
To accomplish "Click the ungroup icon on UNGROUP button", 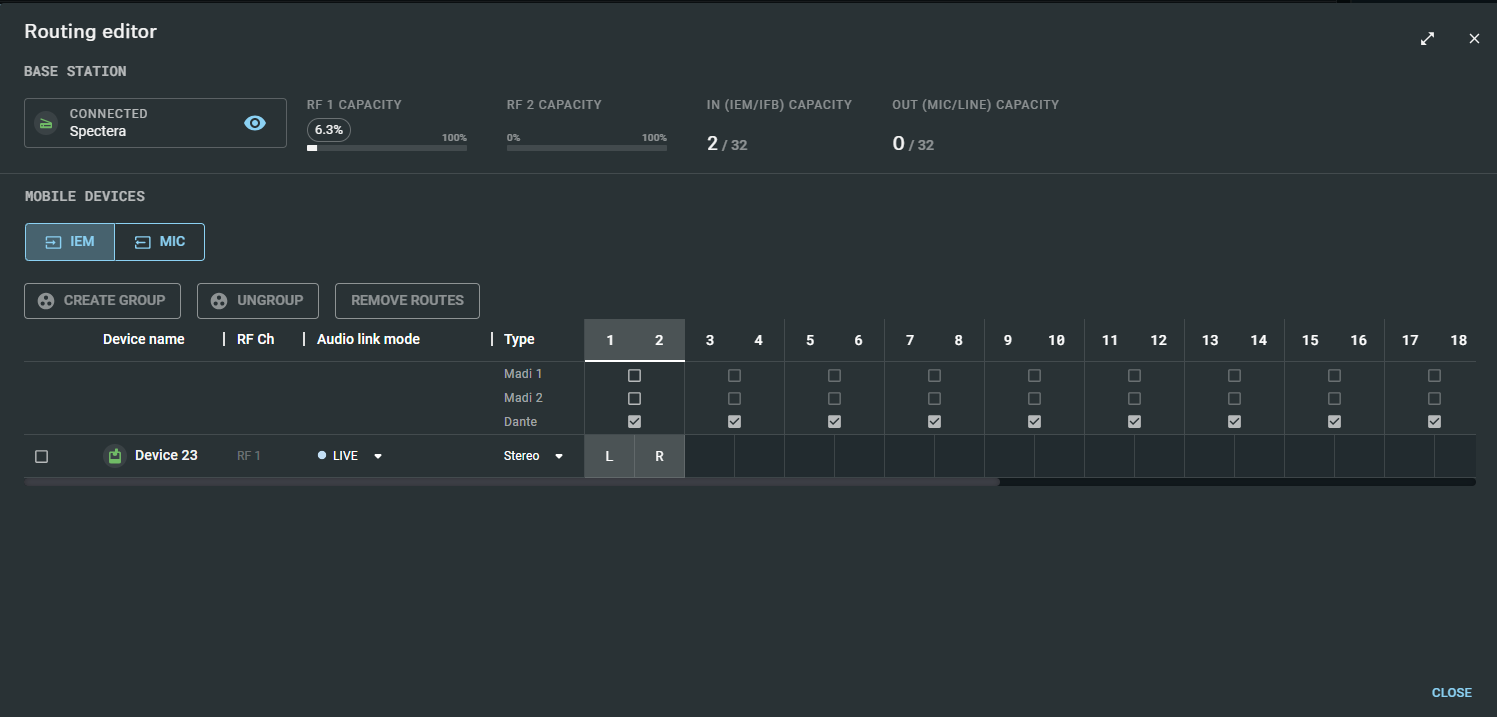I will click(219, 300).
